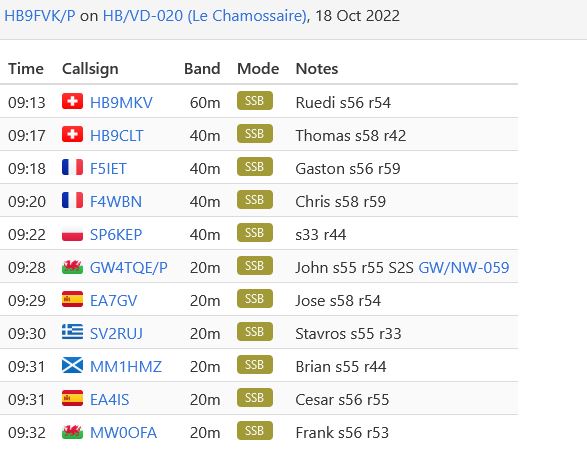
Task: Open callsign EA4IS profile
Action: [109, 400]
